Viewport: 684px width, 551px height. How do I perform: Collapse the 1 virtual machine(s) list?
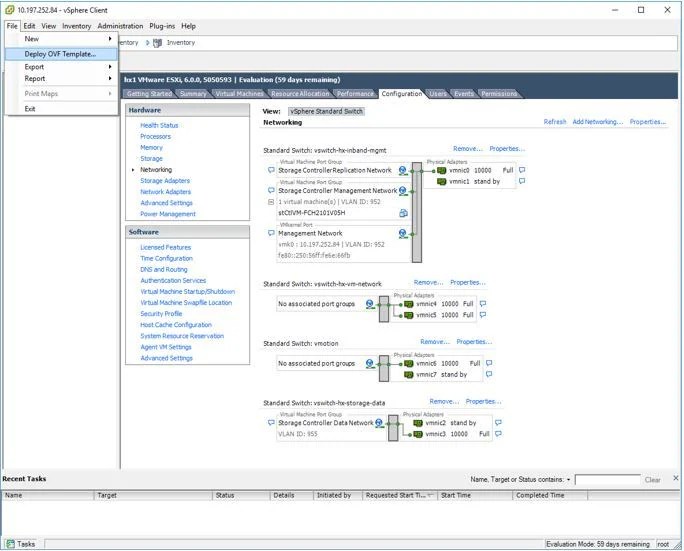pos(271,202)
